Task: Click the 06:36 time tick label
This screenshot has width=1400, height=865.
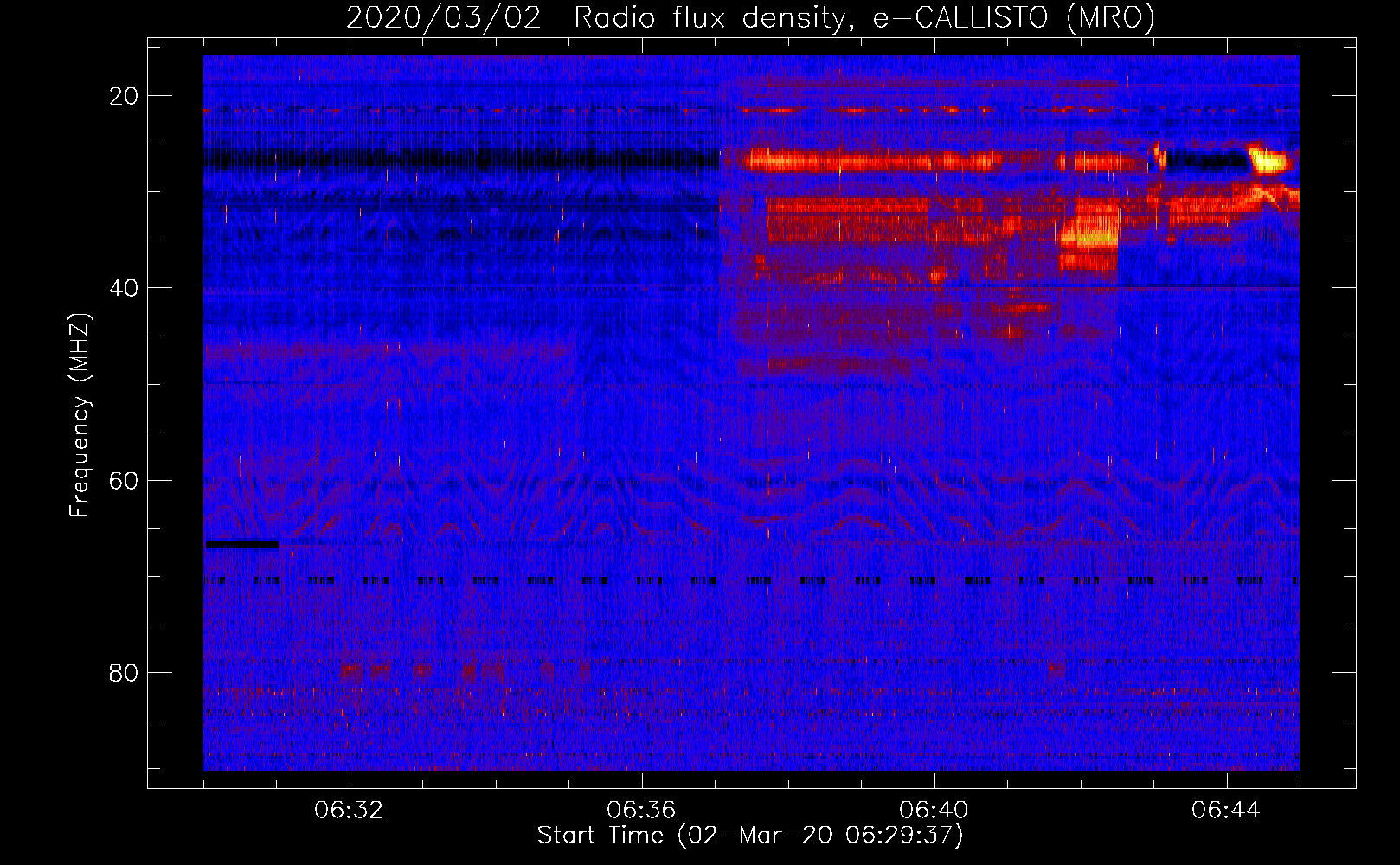Action: [x=641, y=811]
